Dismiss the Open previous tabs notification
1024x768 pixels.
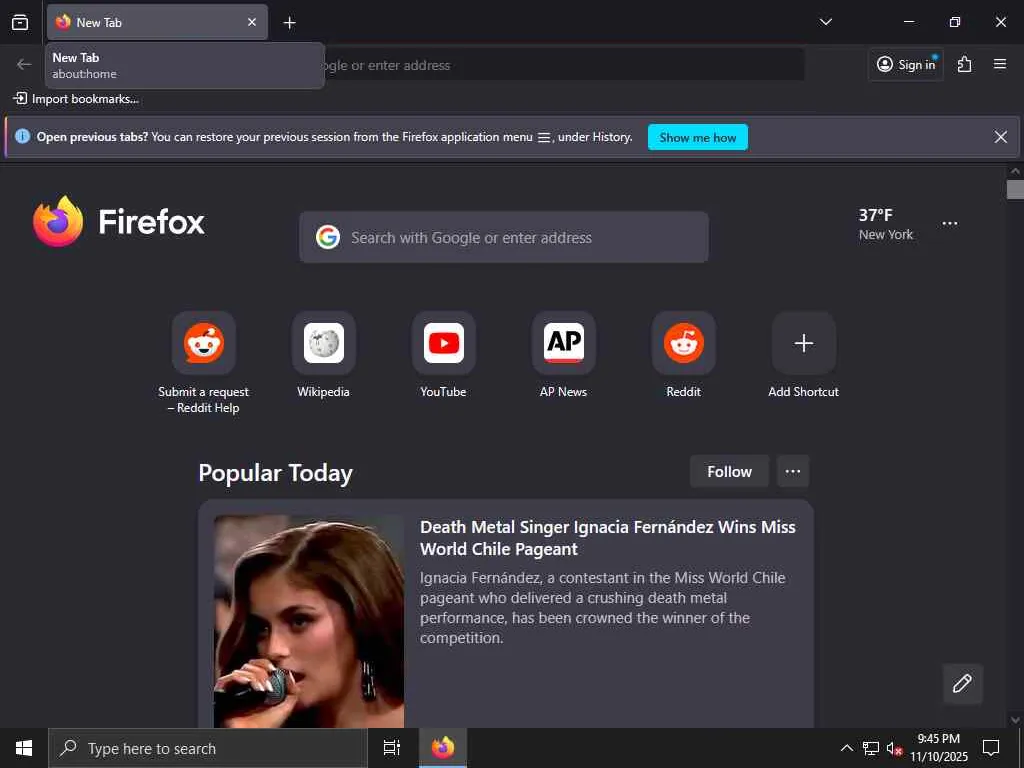(x=1000, y=136)
